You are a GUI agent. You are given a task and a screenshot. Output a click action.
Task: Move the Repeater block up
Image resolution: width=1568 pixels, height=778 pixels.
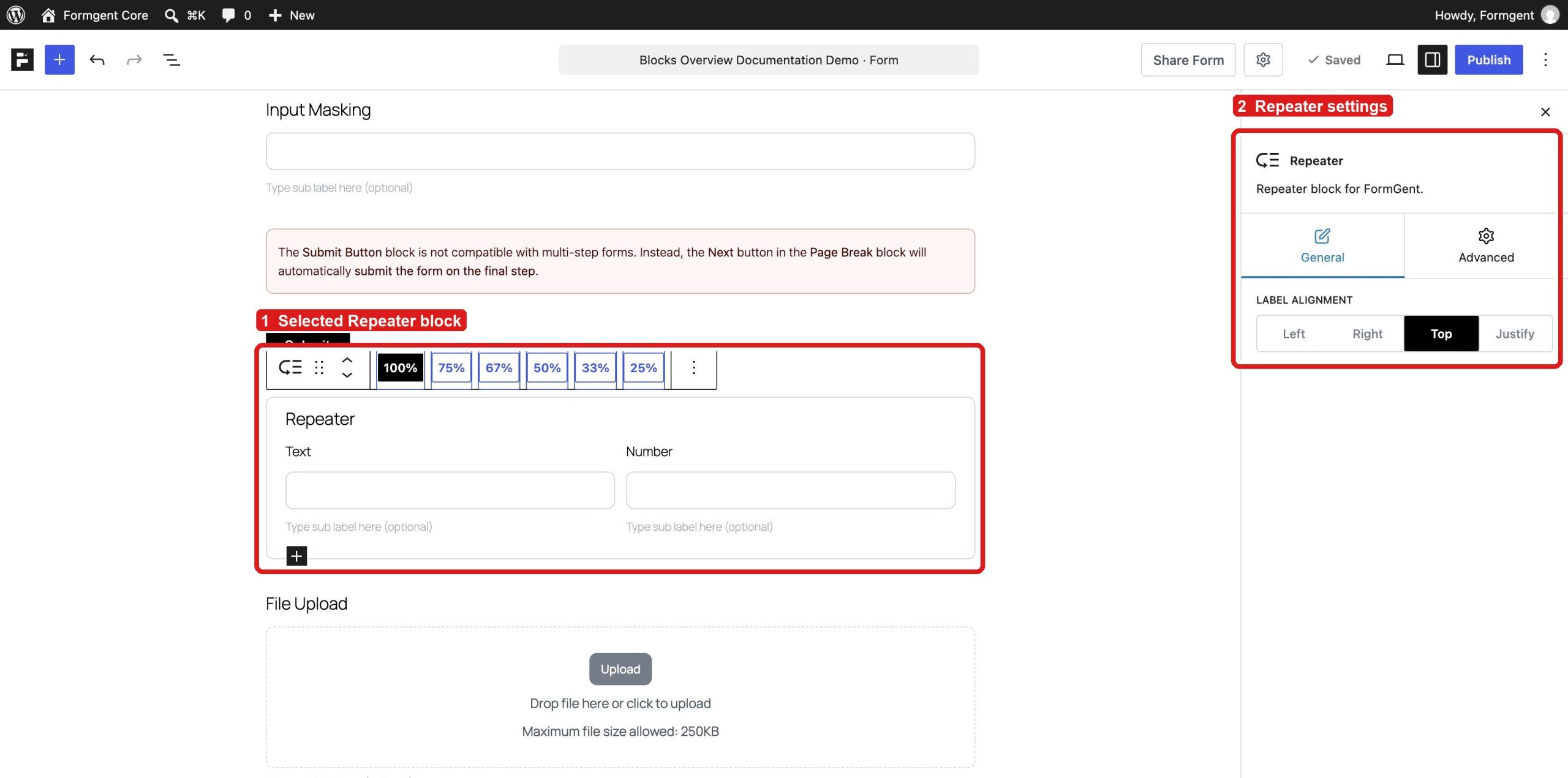(x=347, y=360)
